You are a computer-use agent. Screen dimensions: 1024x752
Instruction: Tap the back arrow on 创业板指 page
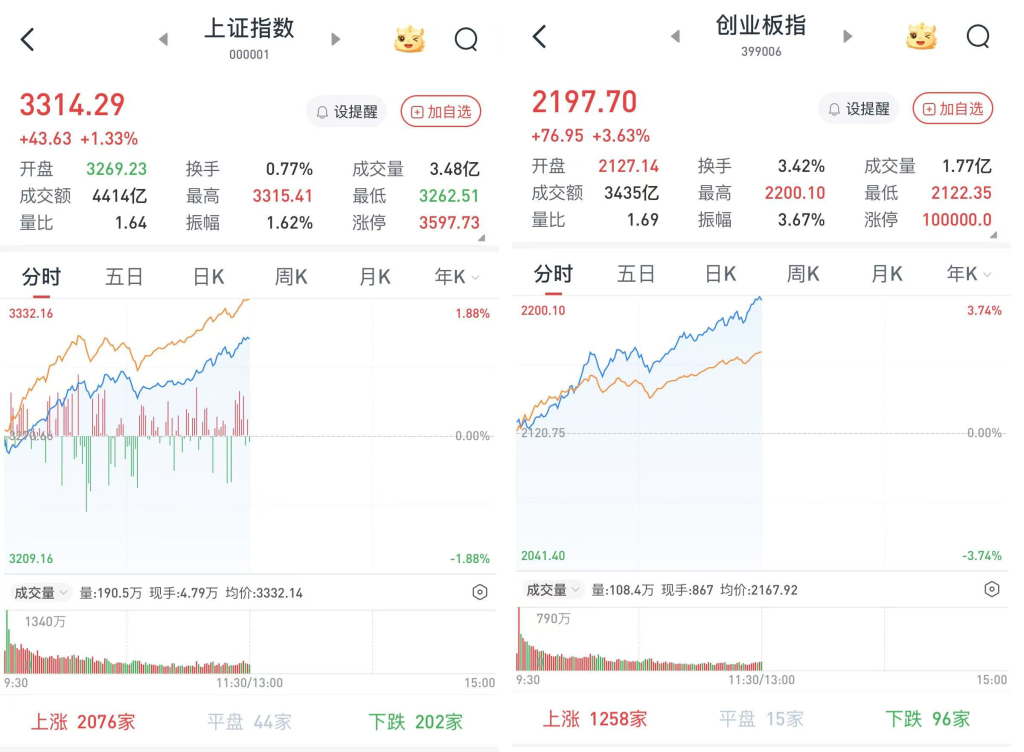point(540,37)
